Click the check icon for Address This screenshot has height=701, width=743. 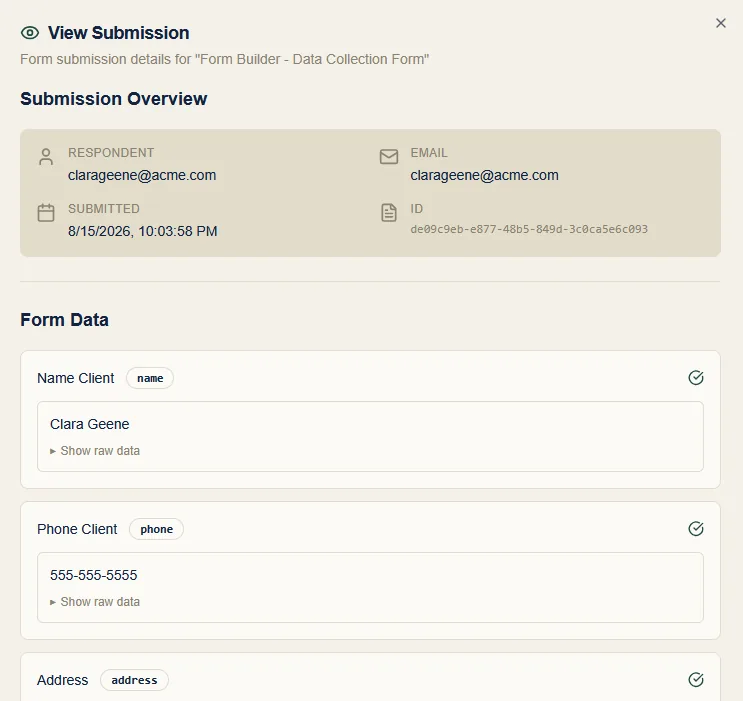tap(696, 679)
